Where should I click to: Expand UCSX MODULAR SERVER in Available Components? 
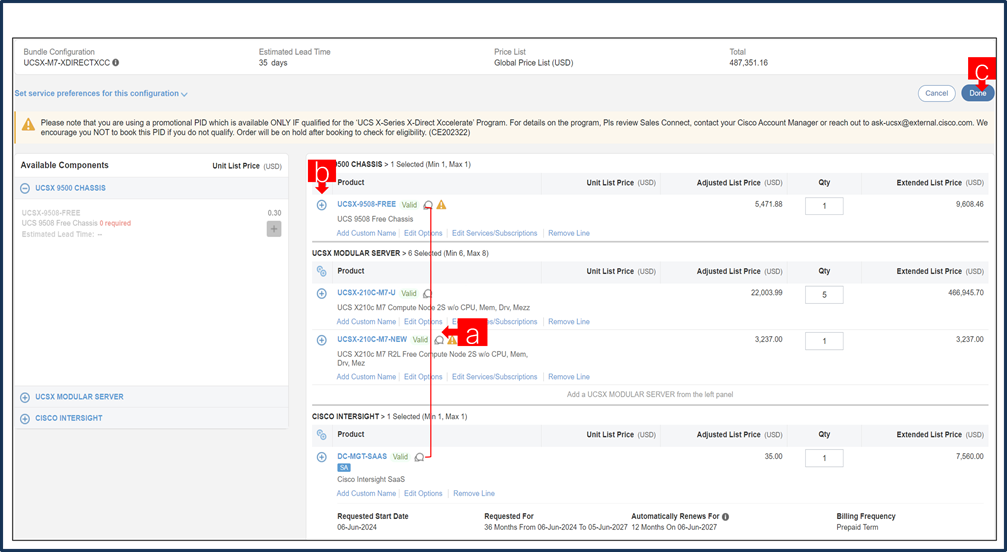tap(24, 397)
